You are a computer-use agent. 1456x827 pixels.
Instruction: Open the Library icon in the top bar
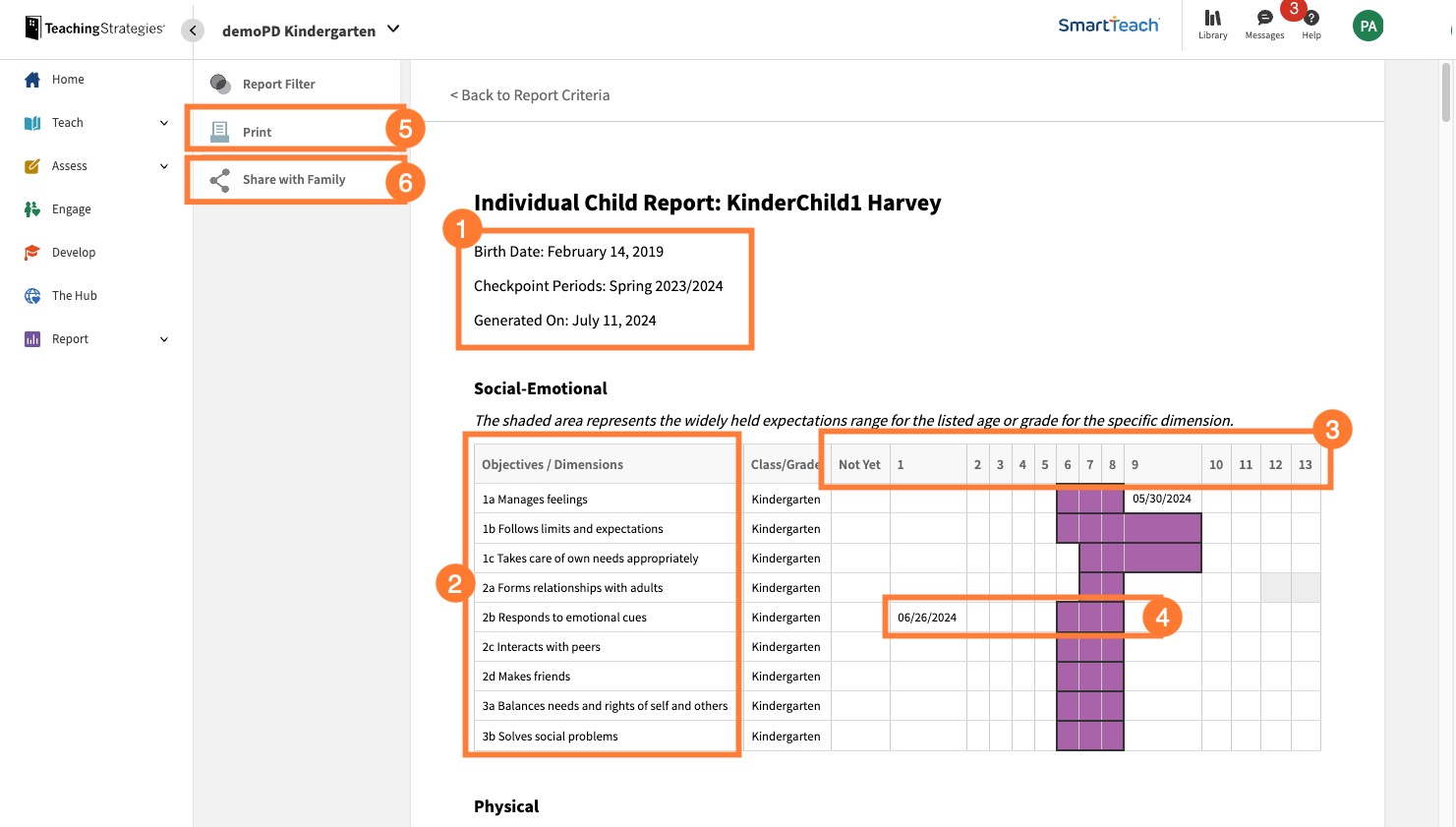[1212, 22]
